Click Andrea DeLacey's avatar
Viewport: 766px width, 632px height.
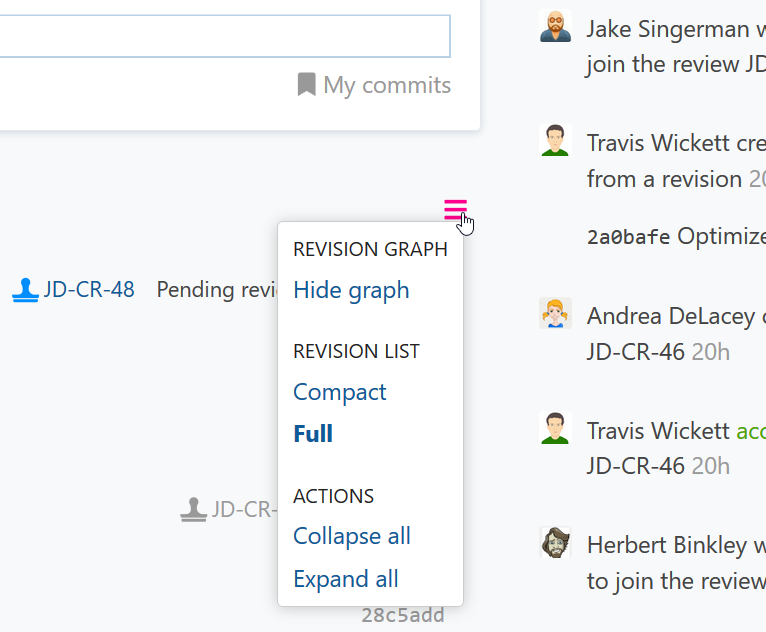555,314
